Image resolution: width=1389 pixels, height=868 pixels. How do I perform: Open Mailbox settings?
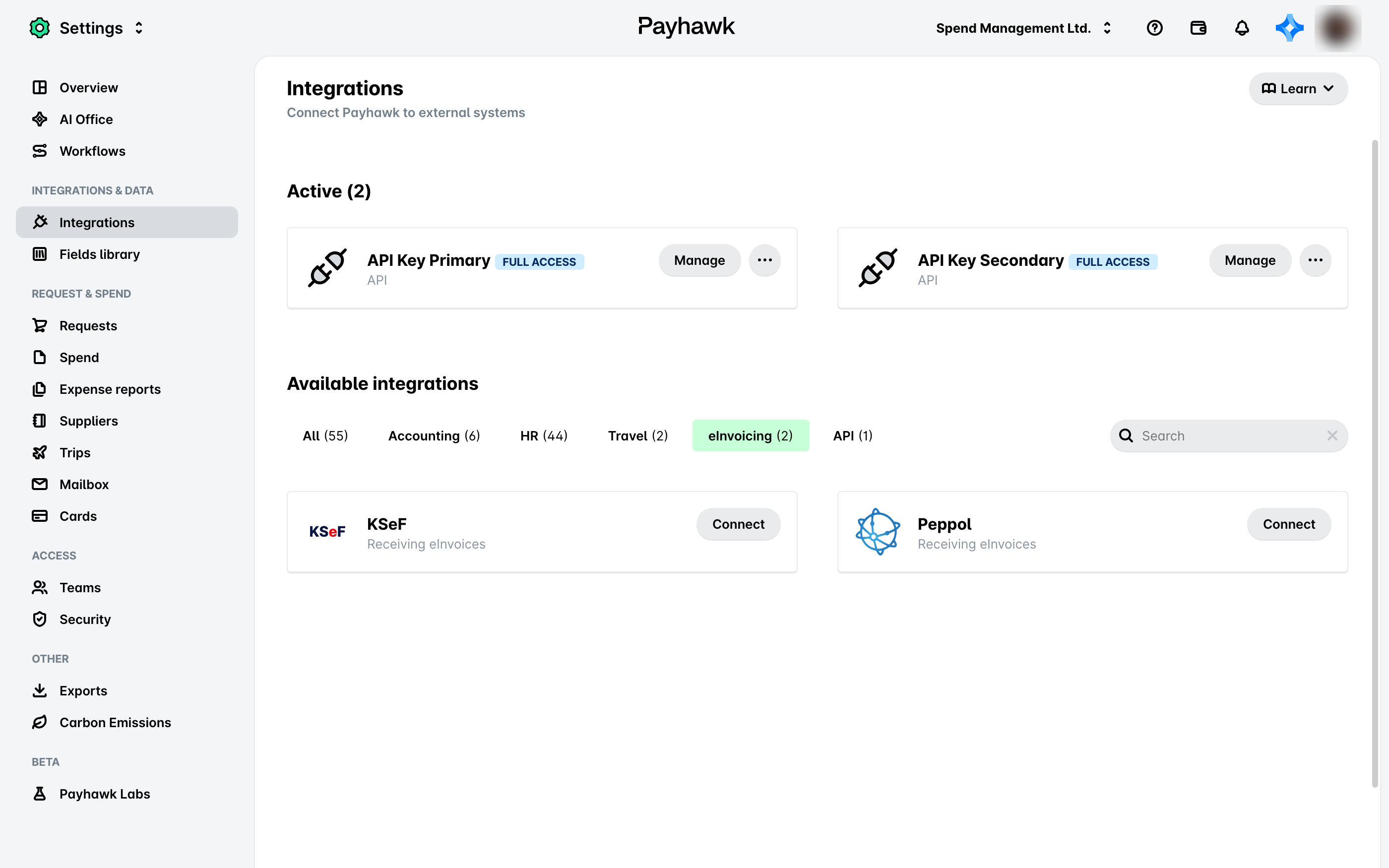[127, 485]
